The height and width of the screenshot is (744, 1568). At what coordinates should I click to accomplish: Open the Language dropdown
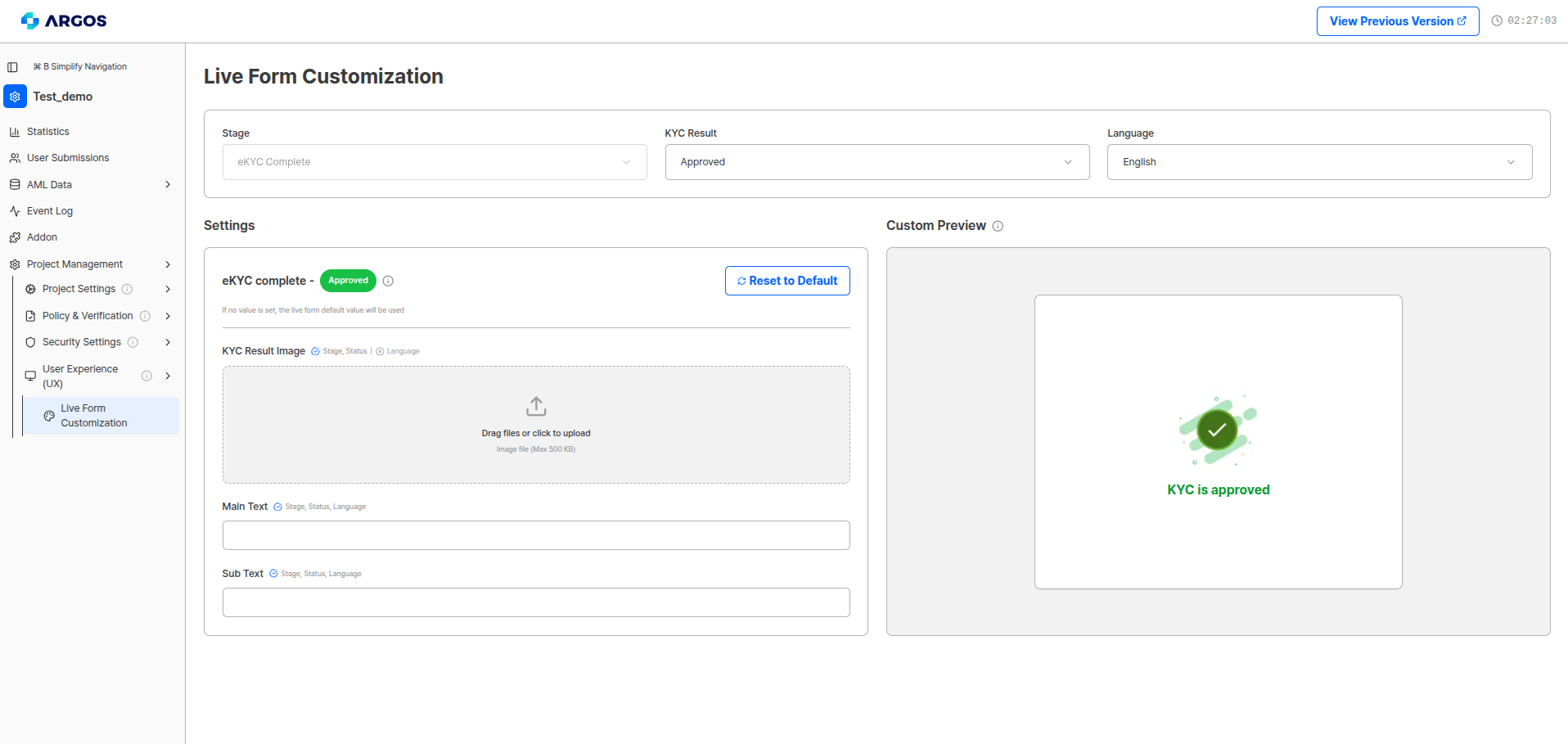click(x=1318, y=161)
